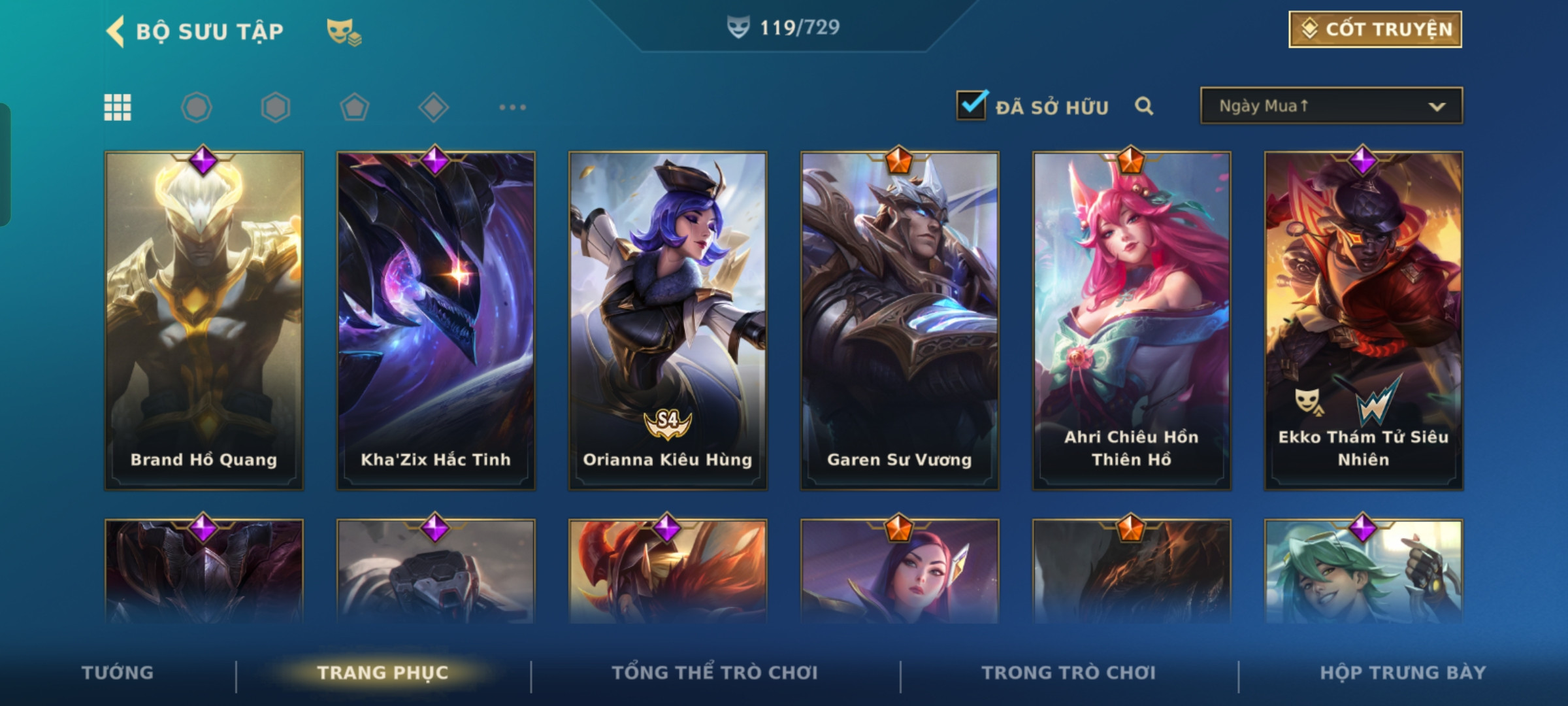Open the Trong Trò Chơi tab

[1069, 673]
